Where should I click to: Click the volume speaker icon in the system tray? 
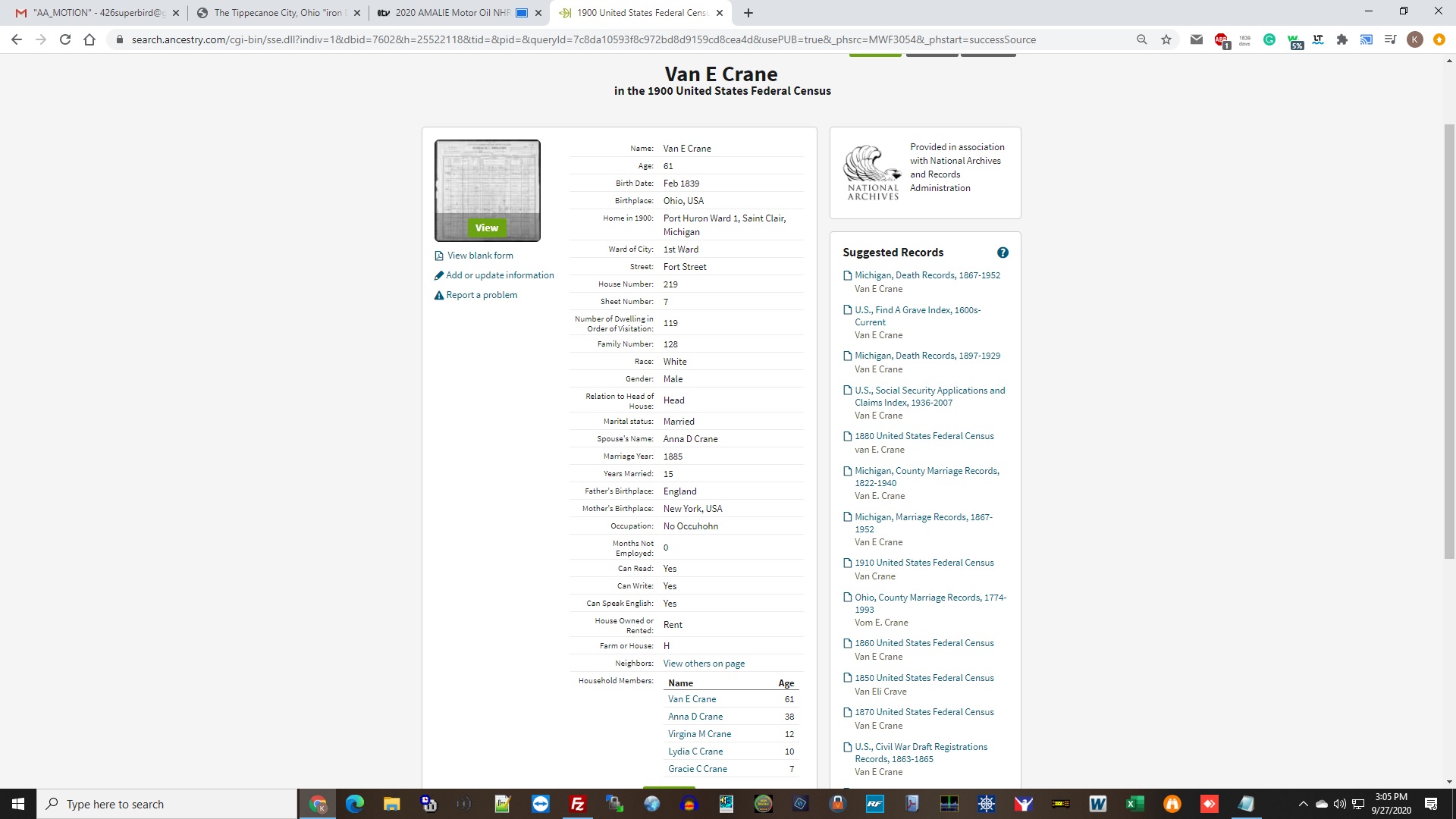(1339, 804)
